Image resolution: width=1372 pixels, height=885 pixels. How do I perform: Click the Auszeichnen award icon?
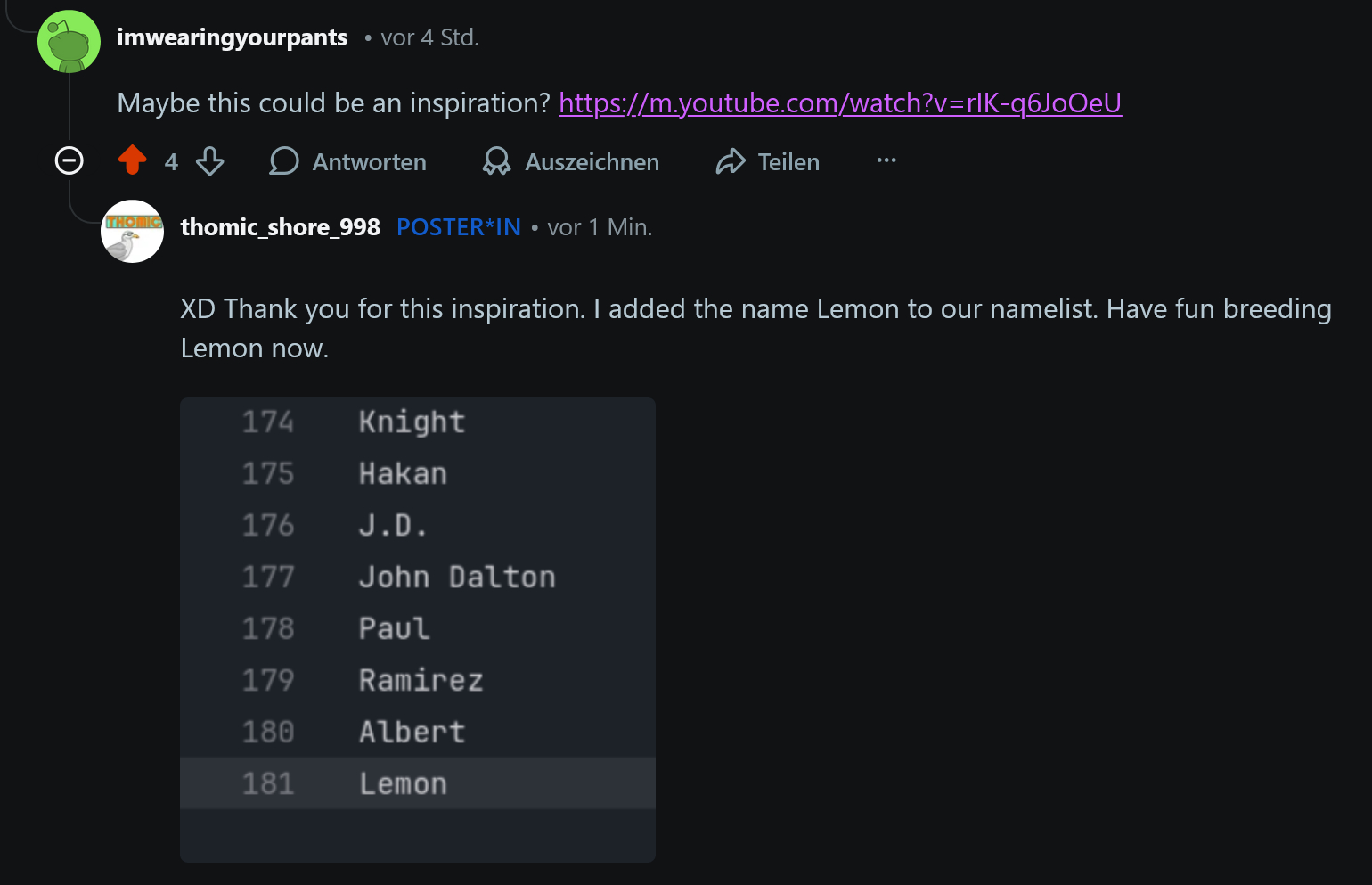click(496, 161)
